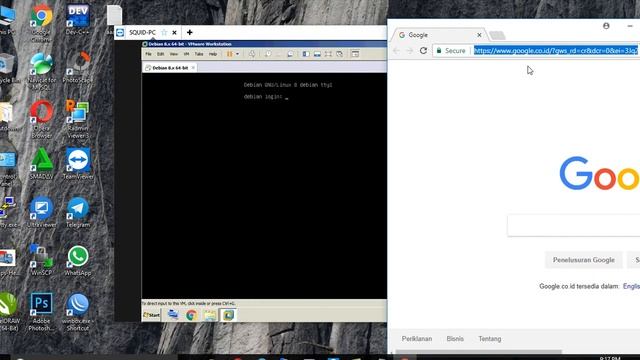Screen dimensions: 640x360
Task: Click VMware thumbnail bar toolbar icon
Action: pos(317,54)
